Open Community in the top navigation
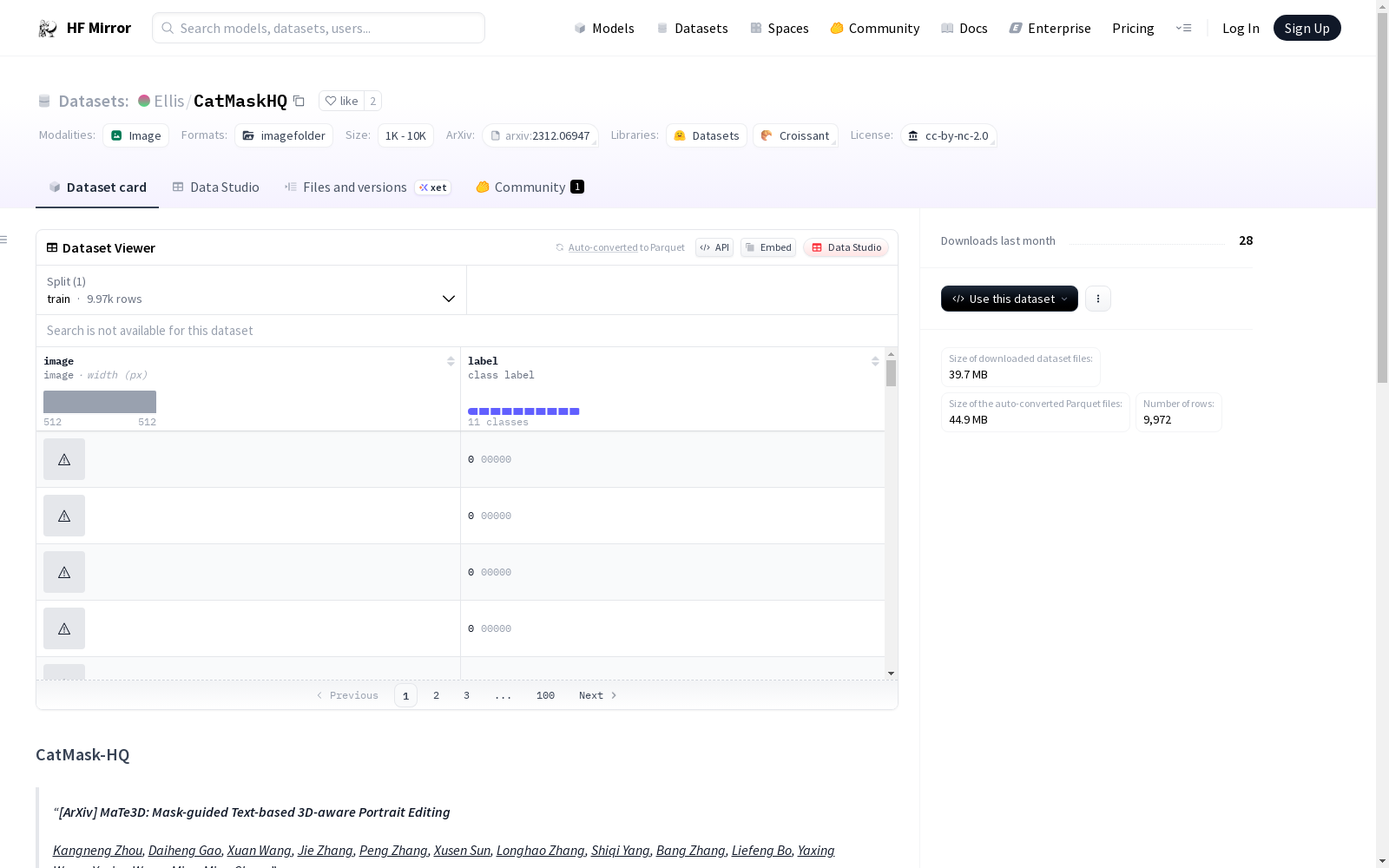1389x868 pixels. pos(875,28)
